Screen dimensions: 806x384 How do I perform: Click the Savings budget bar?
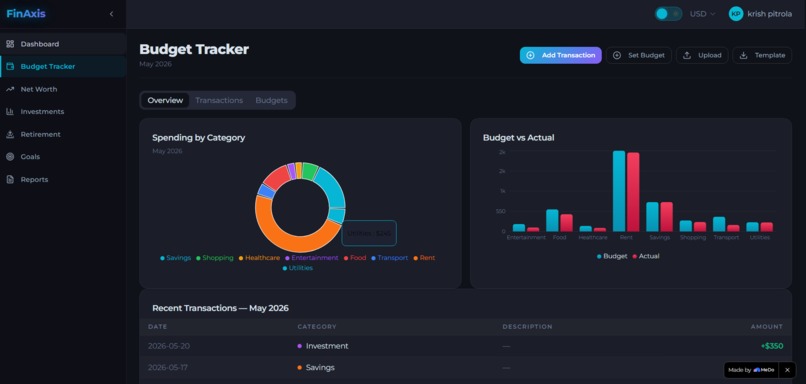[x=652, y=217]
